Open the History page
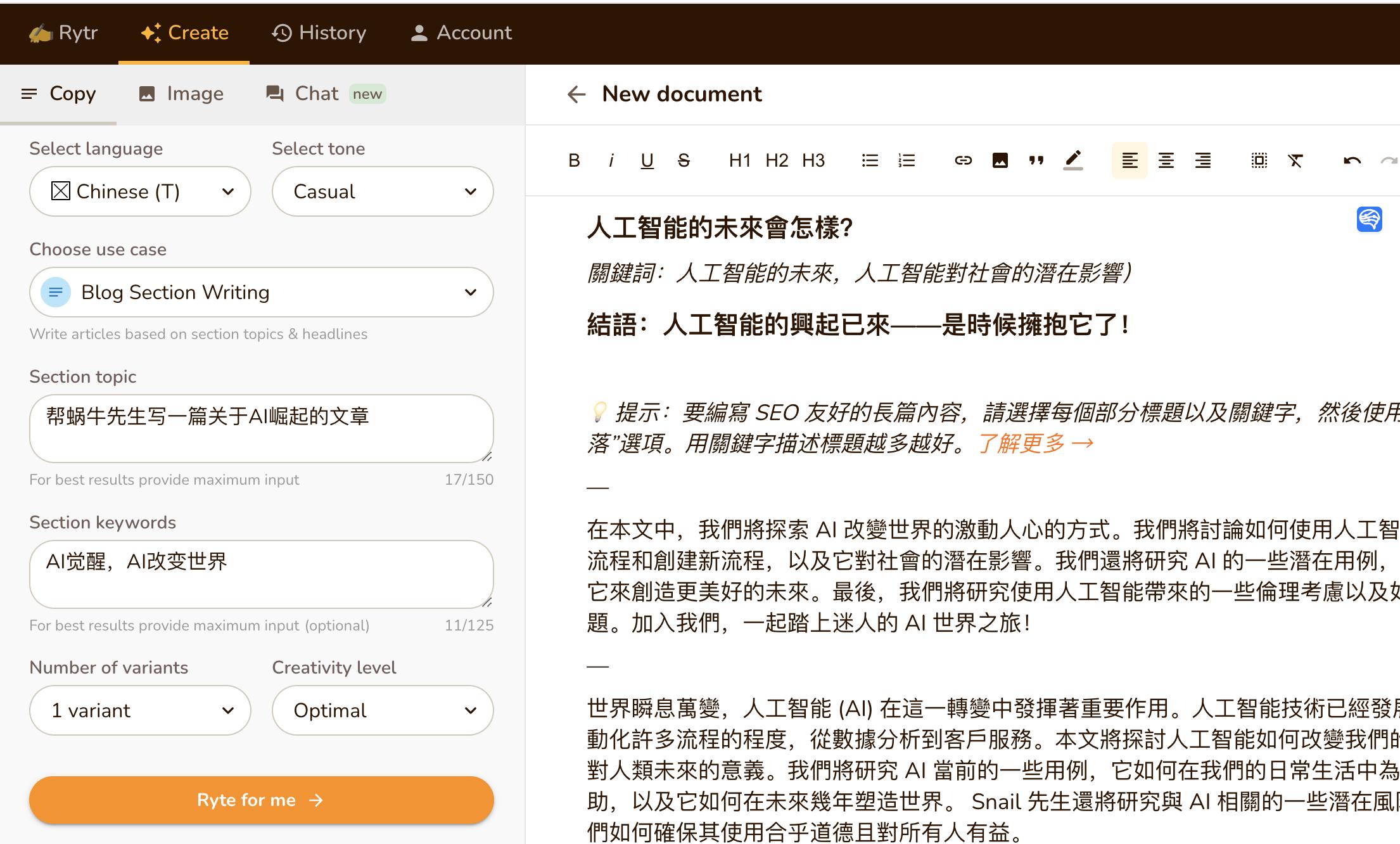This screenshot has width=1400, height=844. coord(319,32)
